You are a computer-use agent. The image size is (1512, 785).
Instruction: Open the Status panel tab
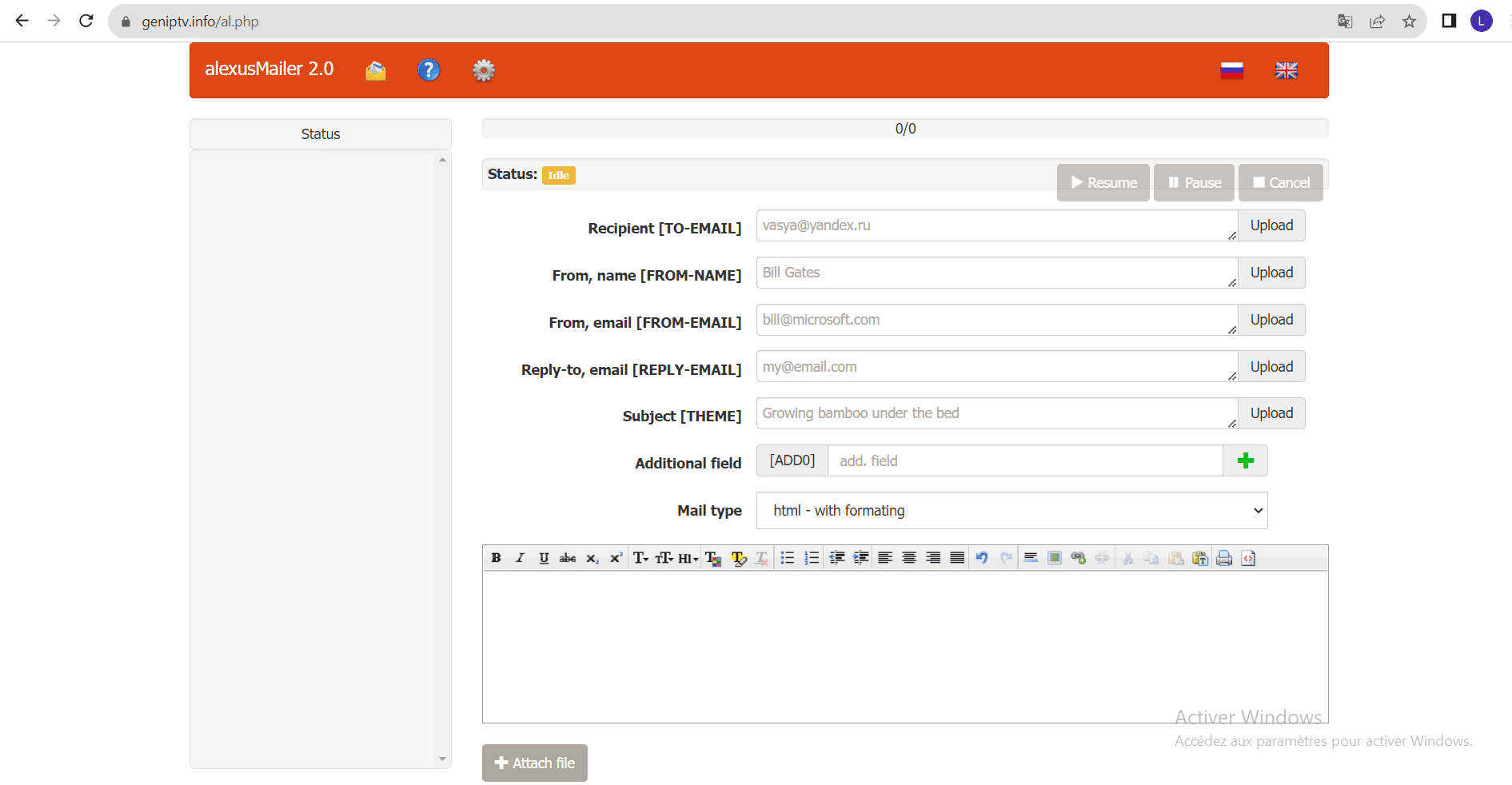click(321, 133)
